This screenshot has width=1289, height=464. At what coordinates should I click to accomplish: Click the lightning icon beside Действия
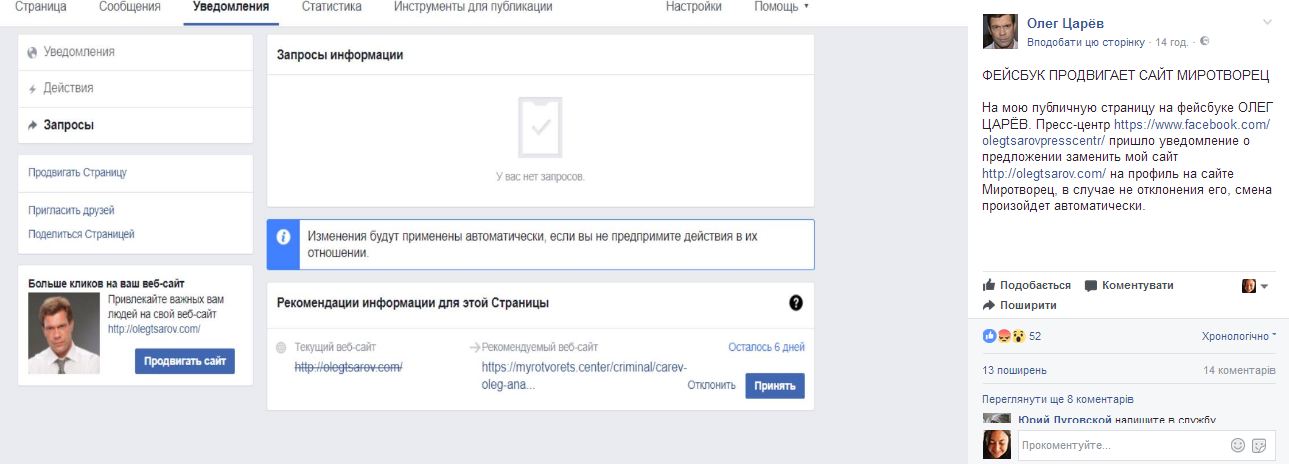pyautogui.click(x=33, y=89)
